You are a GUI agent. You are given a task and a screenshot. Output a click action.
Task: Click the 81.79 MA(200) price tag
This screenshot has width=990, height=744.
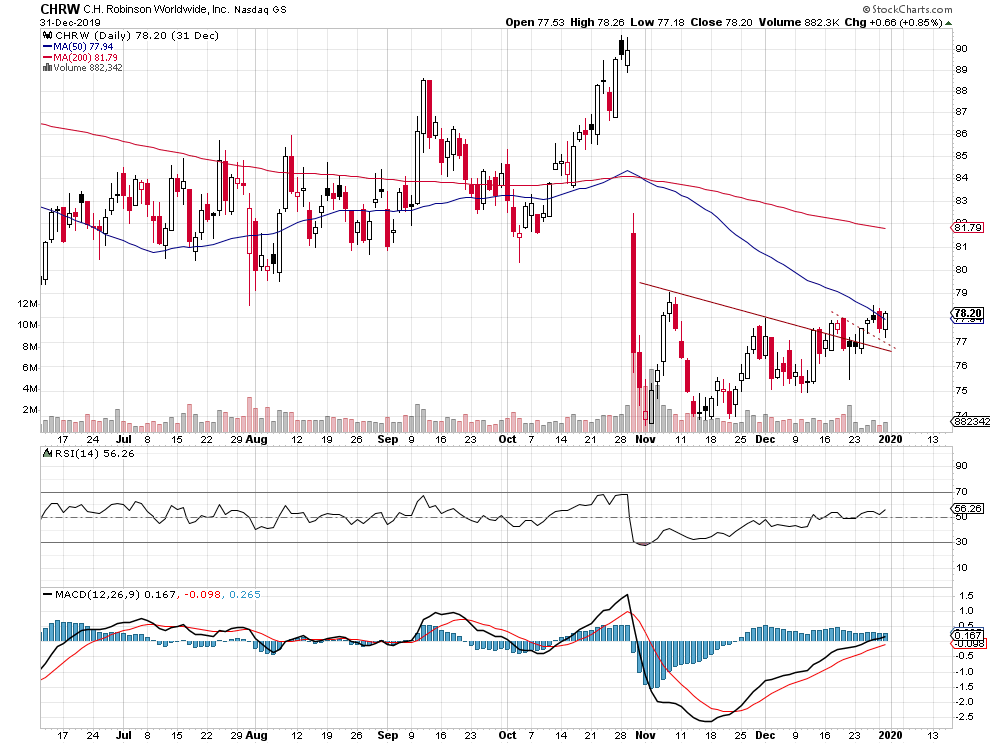tap(967, 227)
